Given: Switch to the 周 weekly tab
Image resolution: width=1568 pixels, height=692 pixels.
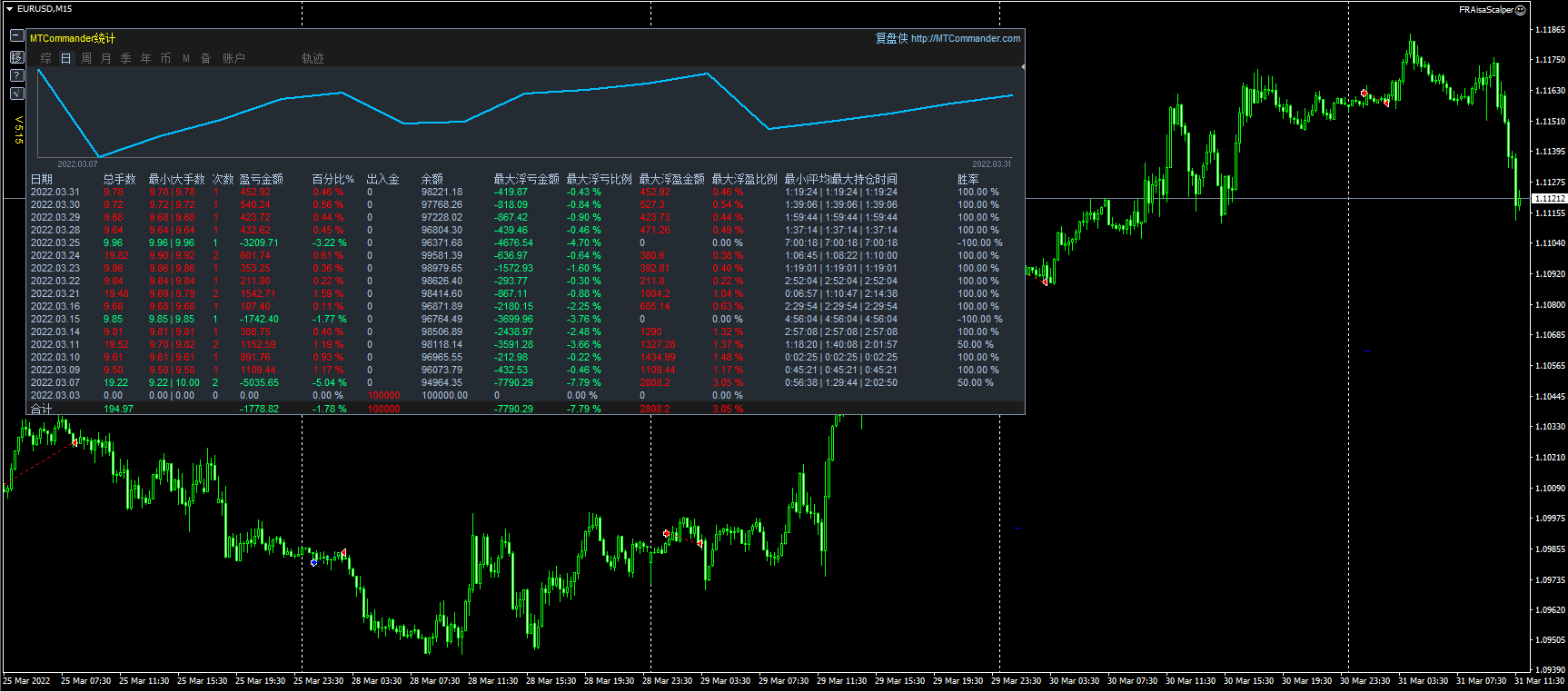Looking at the screenshot, I should [86, 58].
